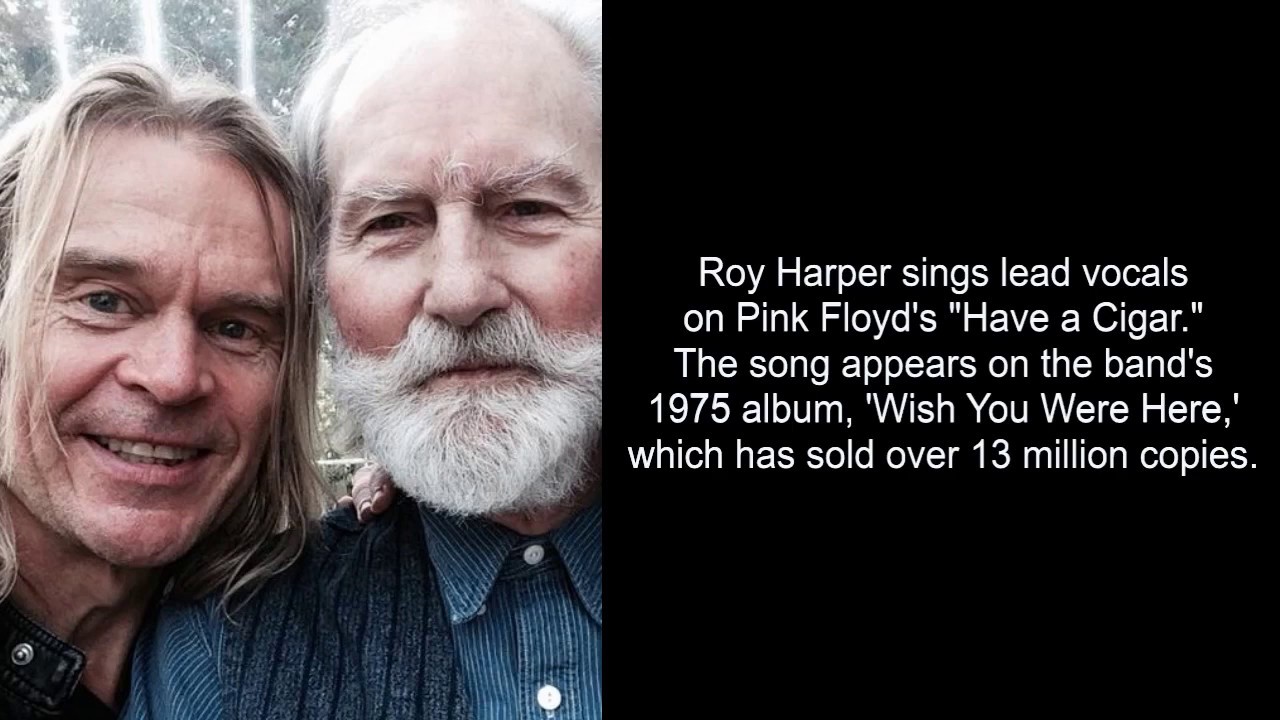Click the lower shirt button near bottom edge

[548, 697]
